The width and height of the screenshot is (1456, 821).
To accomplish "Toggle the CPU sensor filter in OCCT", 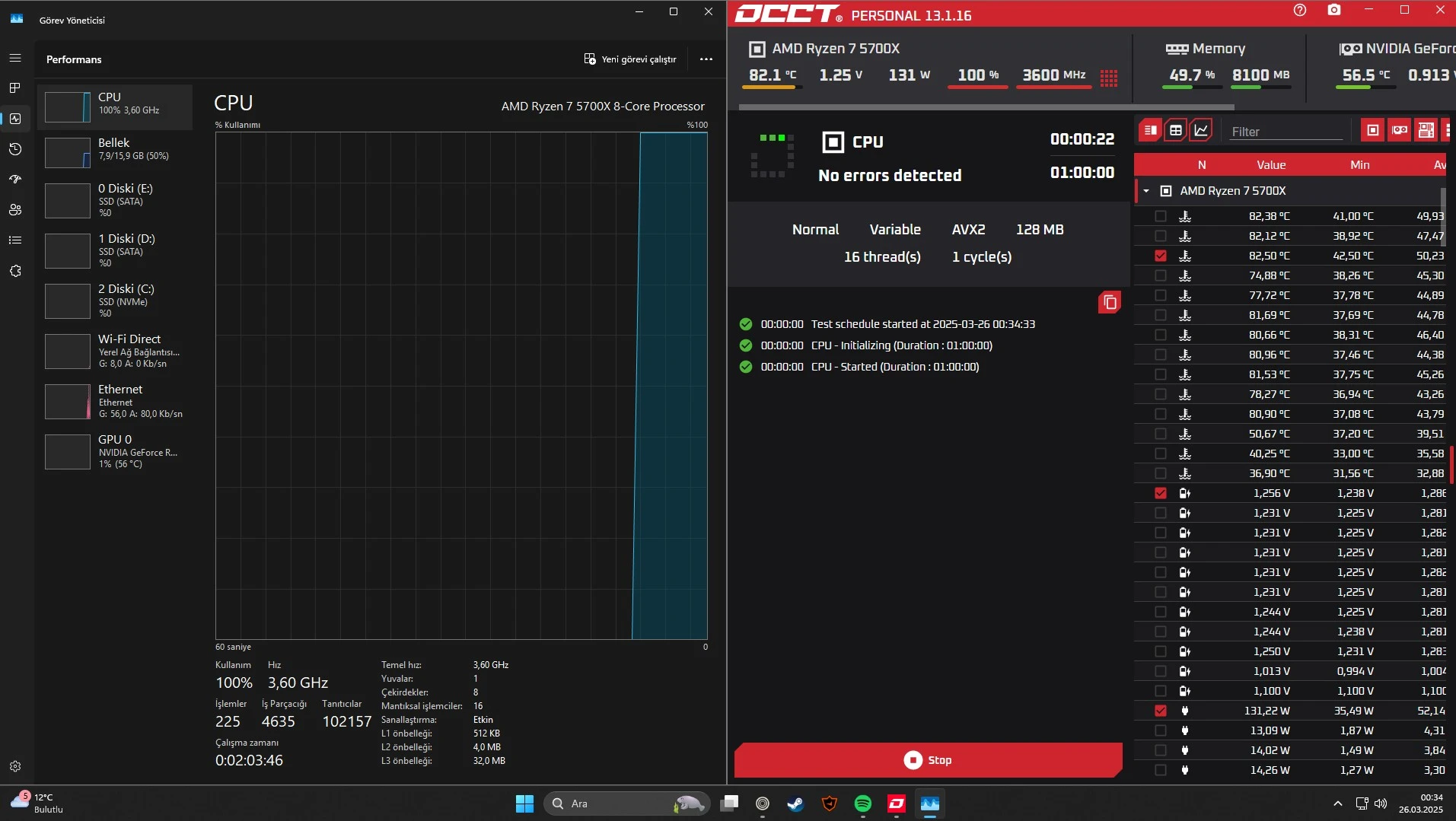I will (1373, 130).
